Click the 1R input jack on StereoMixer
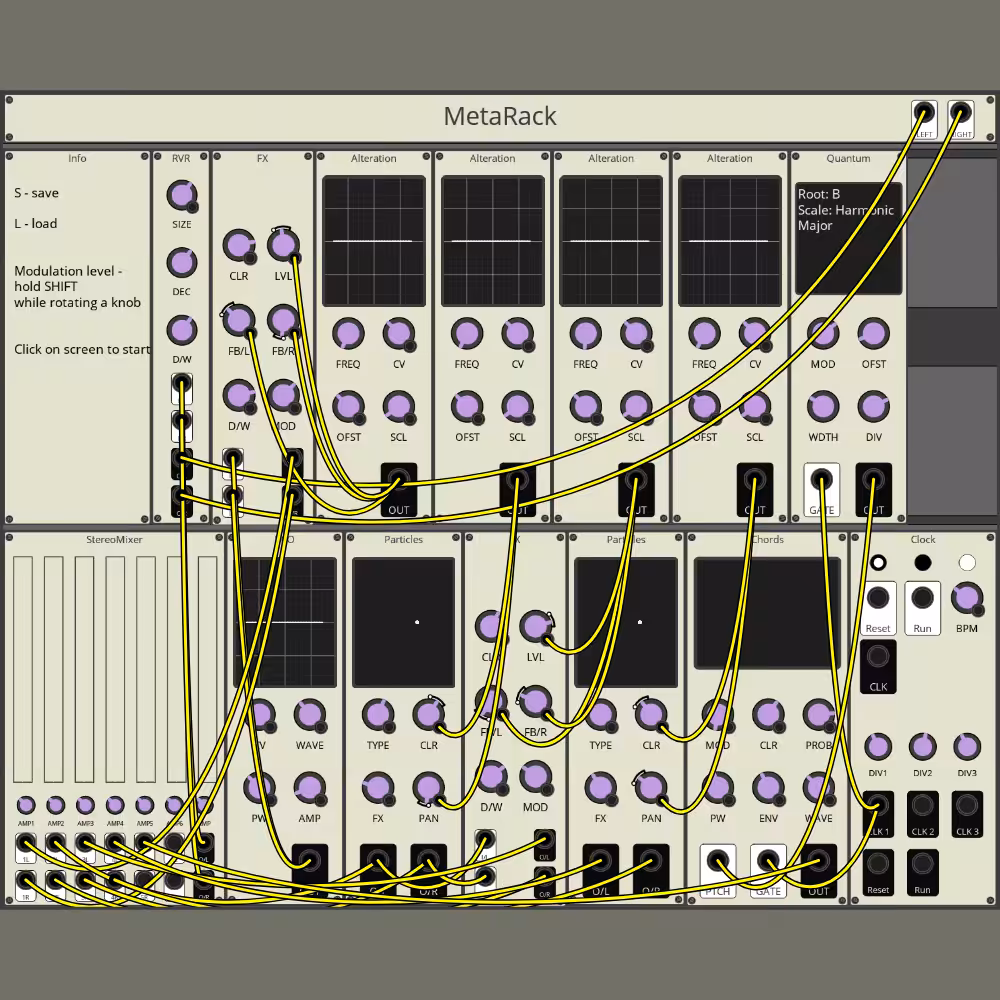The image size is (1000, 1000). pos(26,881)
